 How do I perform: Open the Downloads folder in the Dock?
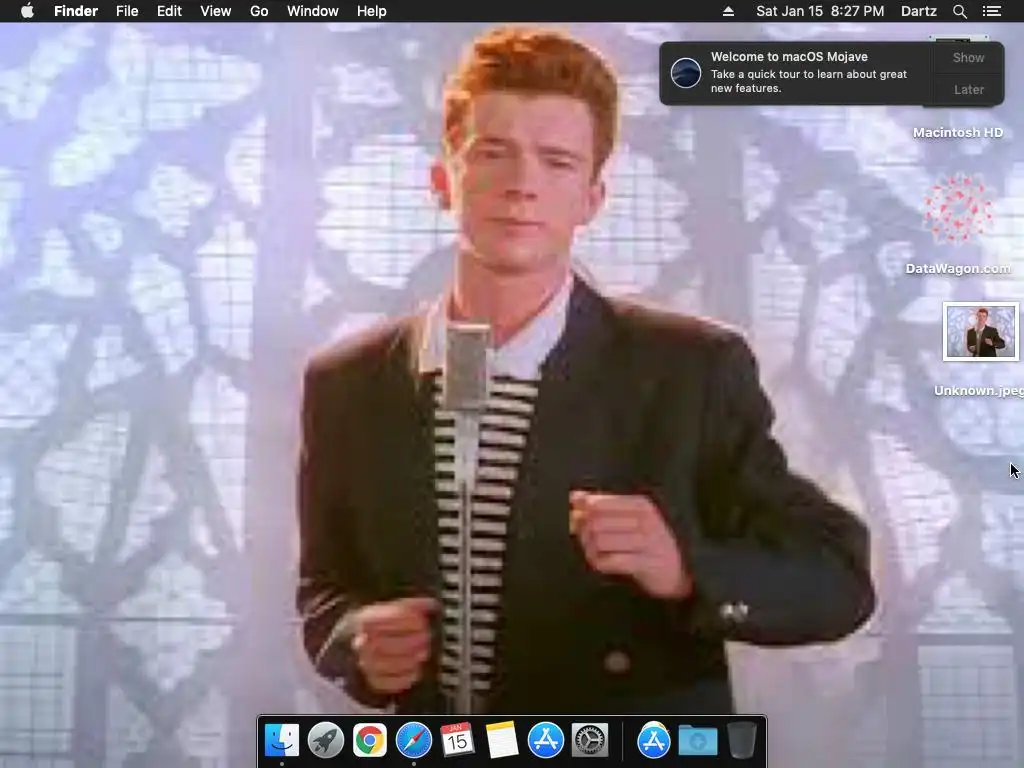pyautogui.click(x=697, y=741)
